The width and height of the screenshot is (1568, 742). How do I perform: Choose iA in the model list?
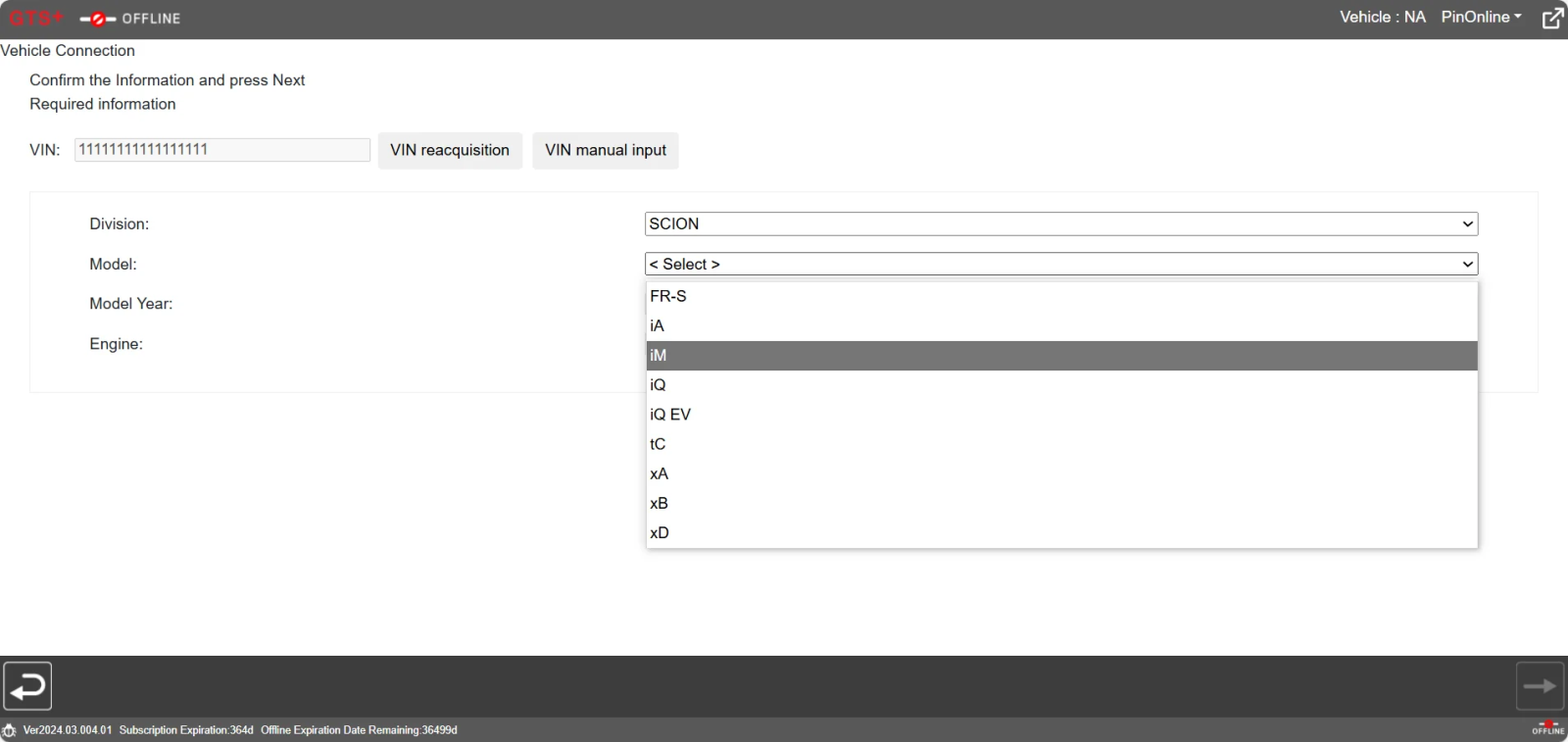point(658,325)
